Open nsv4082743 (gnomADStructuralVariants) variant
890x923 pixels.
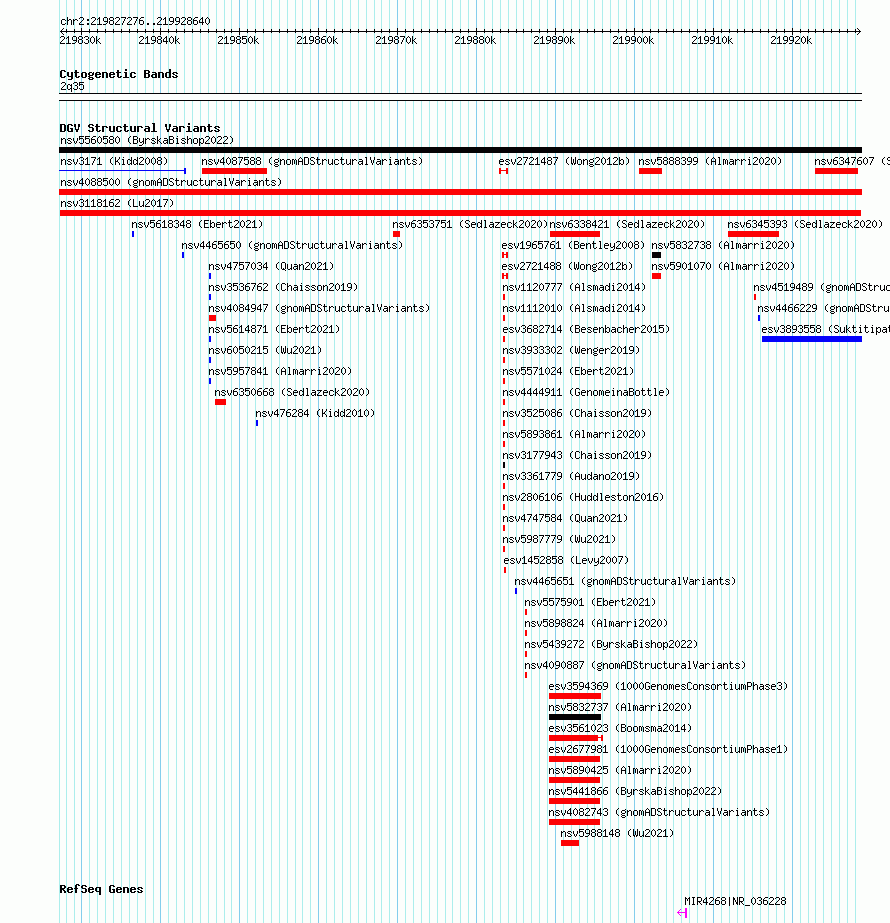pos(659,812)
